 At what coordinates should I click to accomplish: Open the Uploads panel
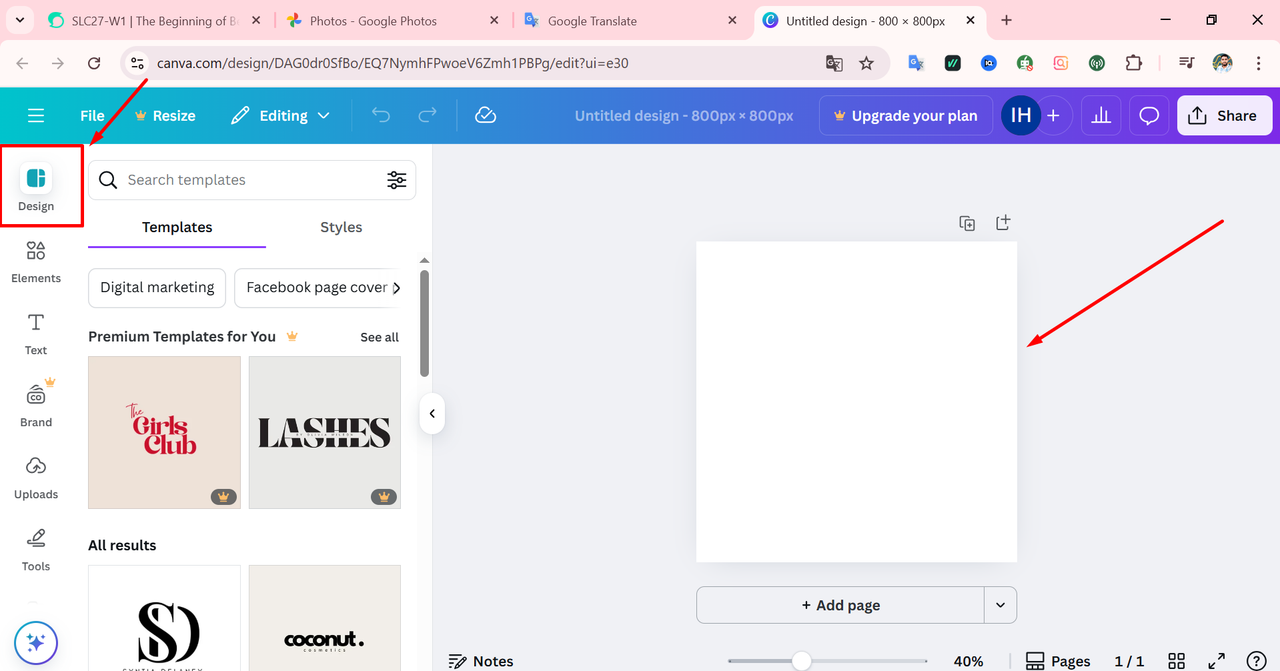(36, 478)
